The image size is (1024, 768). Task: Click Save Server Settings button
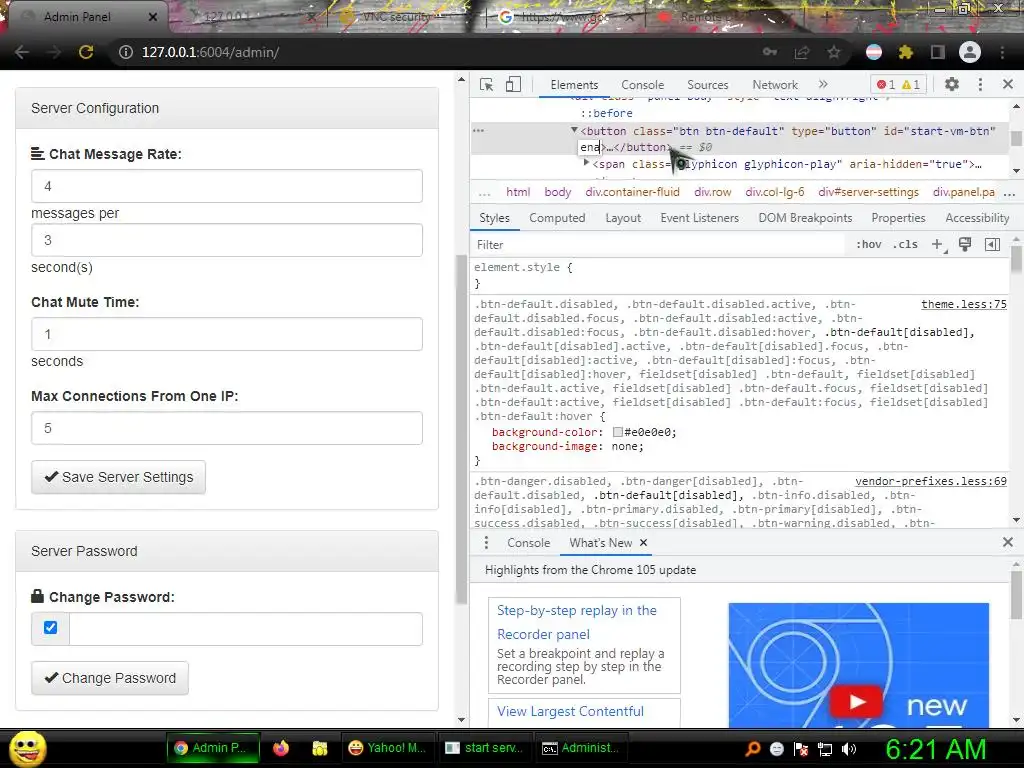tap(118, 477)
